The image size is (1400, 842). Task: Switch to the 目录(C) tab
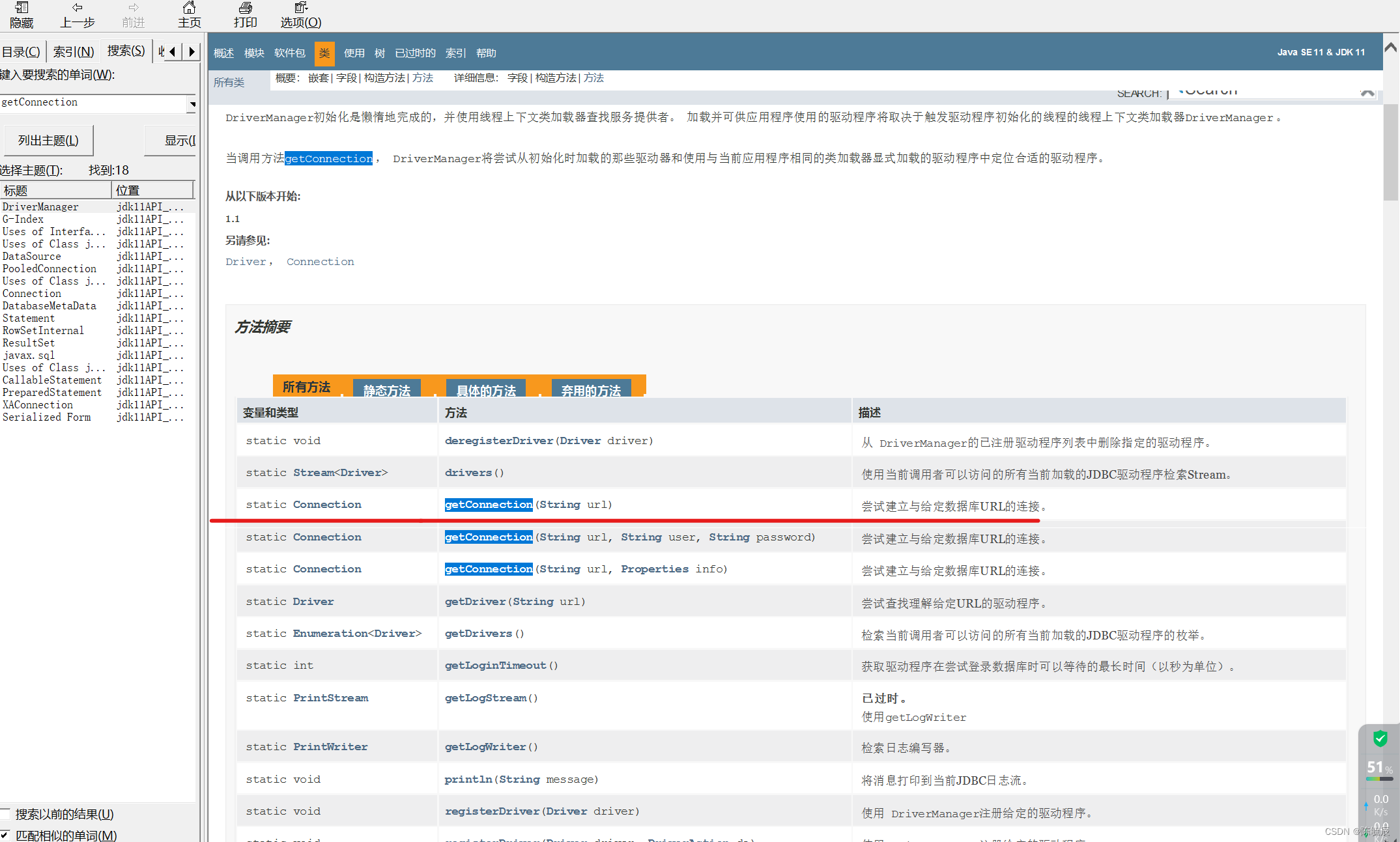click(21, 51)
